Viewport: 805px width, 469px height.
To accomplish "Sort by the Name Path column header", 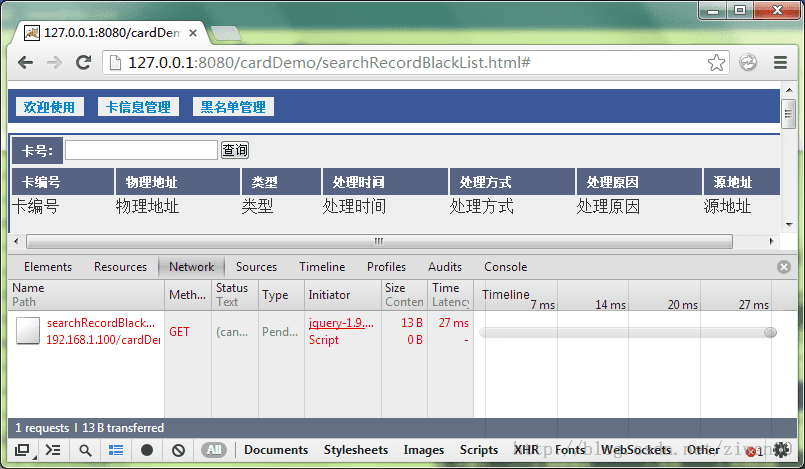I will [86, 295].
